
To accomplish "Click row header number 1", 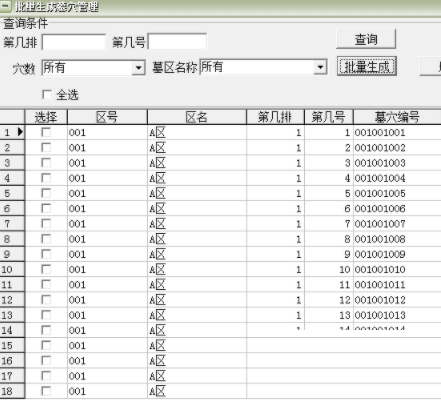I will click(12, 132).
